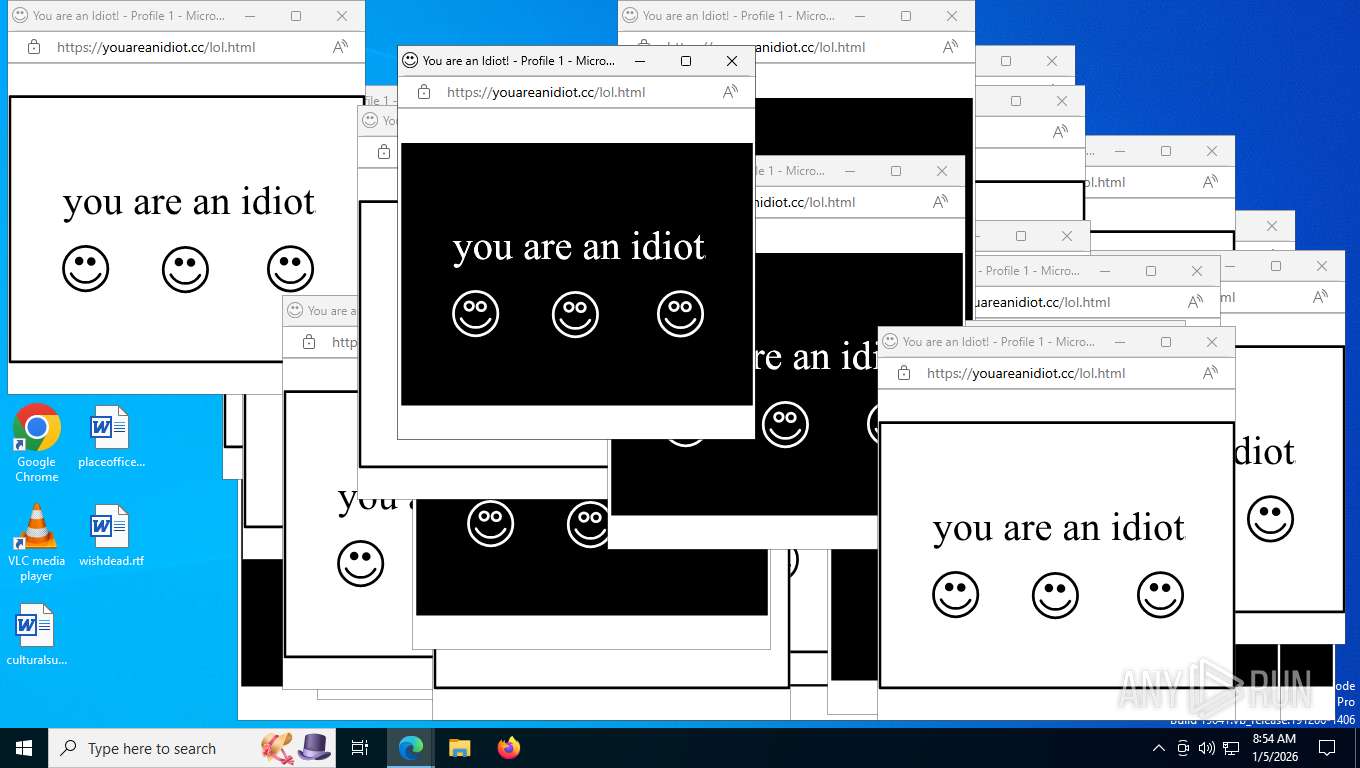The width and height of the screenshot is (1360, 768).
Task: Click title bar smiley of front black window
Action: coord(410,61)
